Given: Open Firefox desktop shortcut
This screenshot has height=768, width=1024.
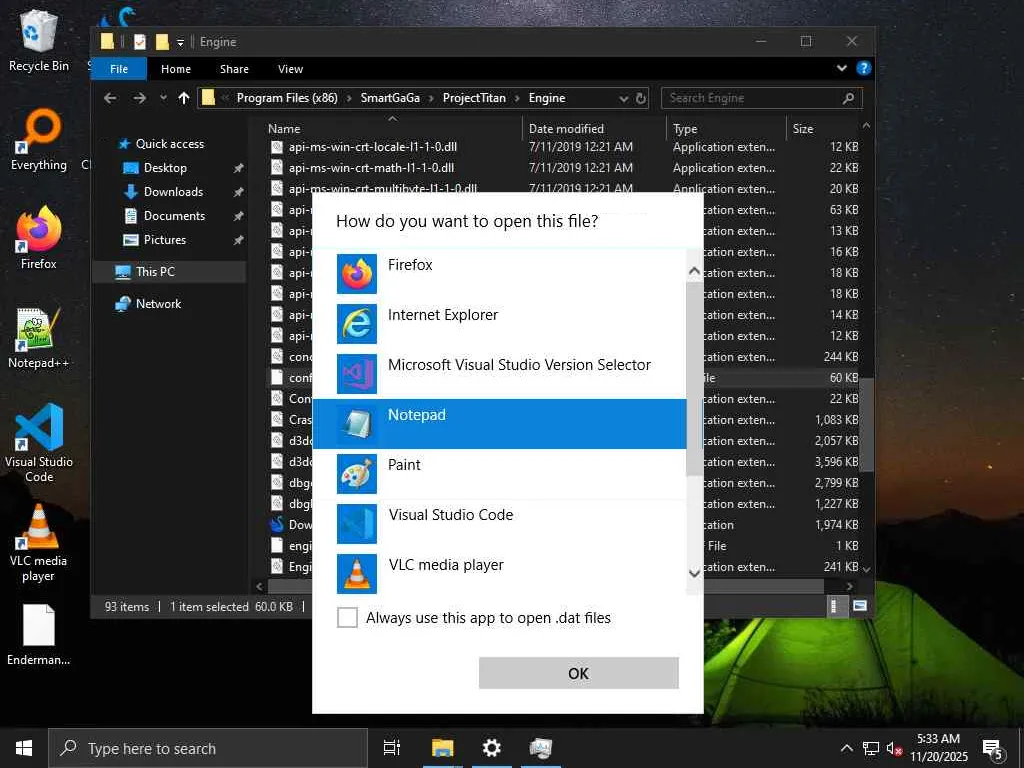Looking at the screenshot, I should [x=39, y=239].
